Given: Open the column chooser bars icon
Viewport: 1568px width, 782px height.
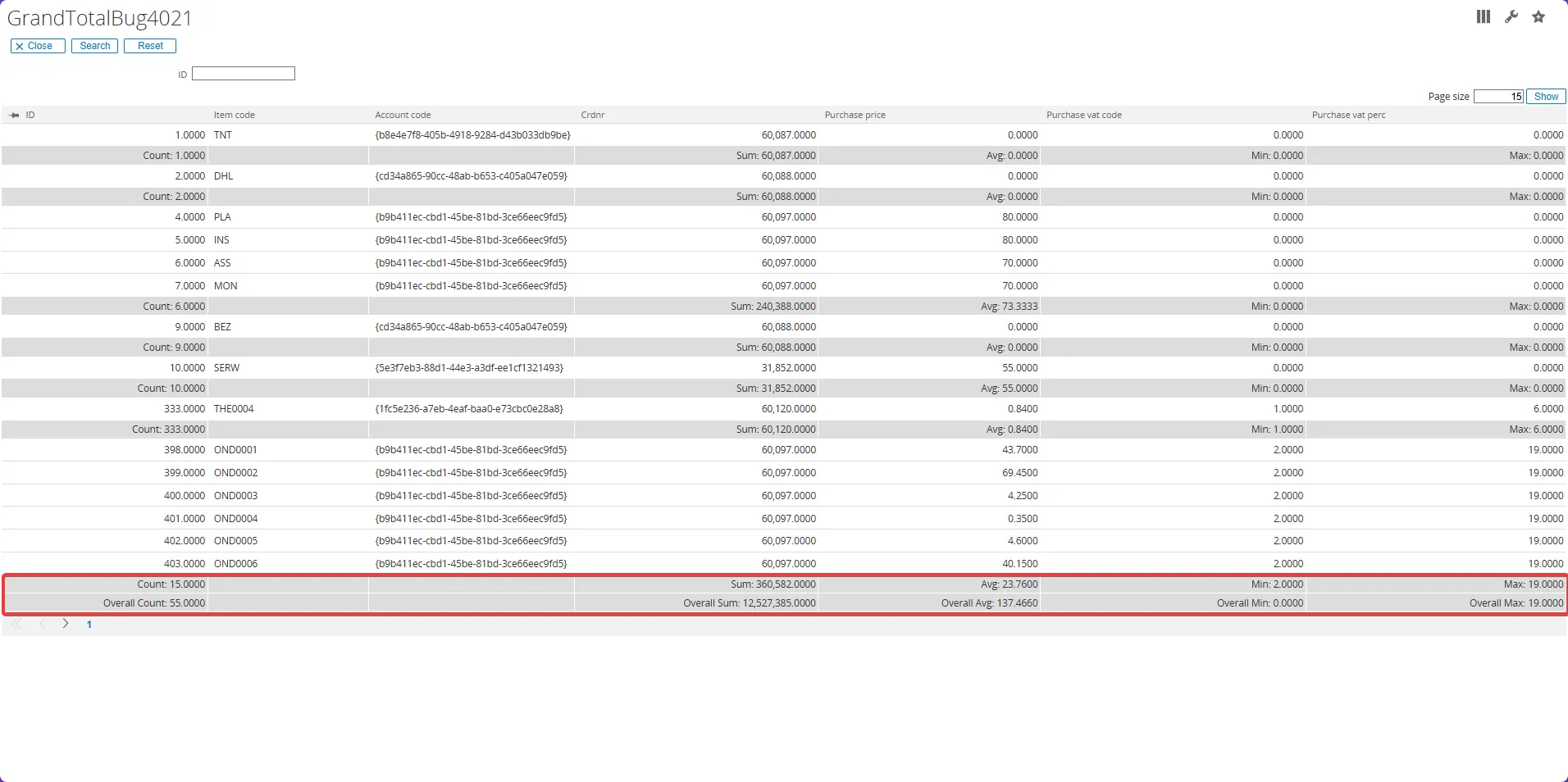Looking at the screenshot, I should 1483,17.
